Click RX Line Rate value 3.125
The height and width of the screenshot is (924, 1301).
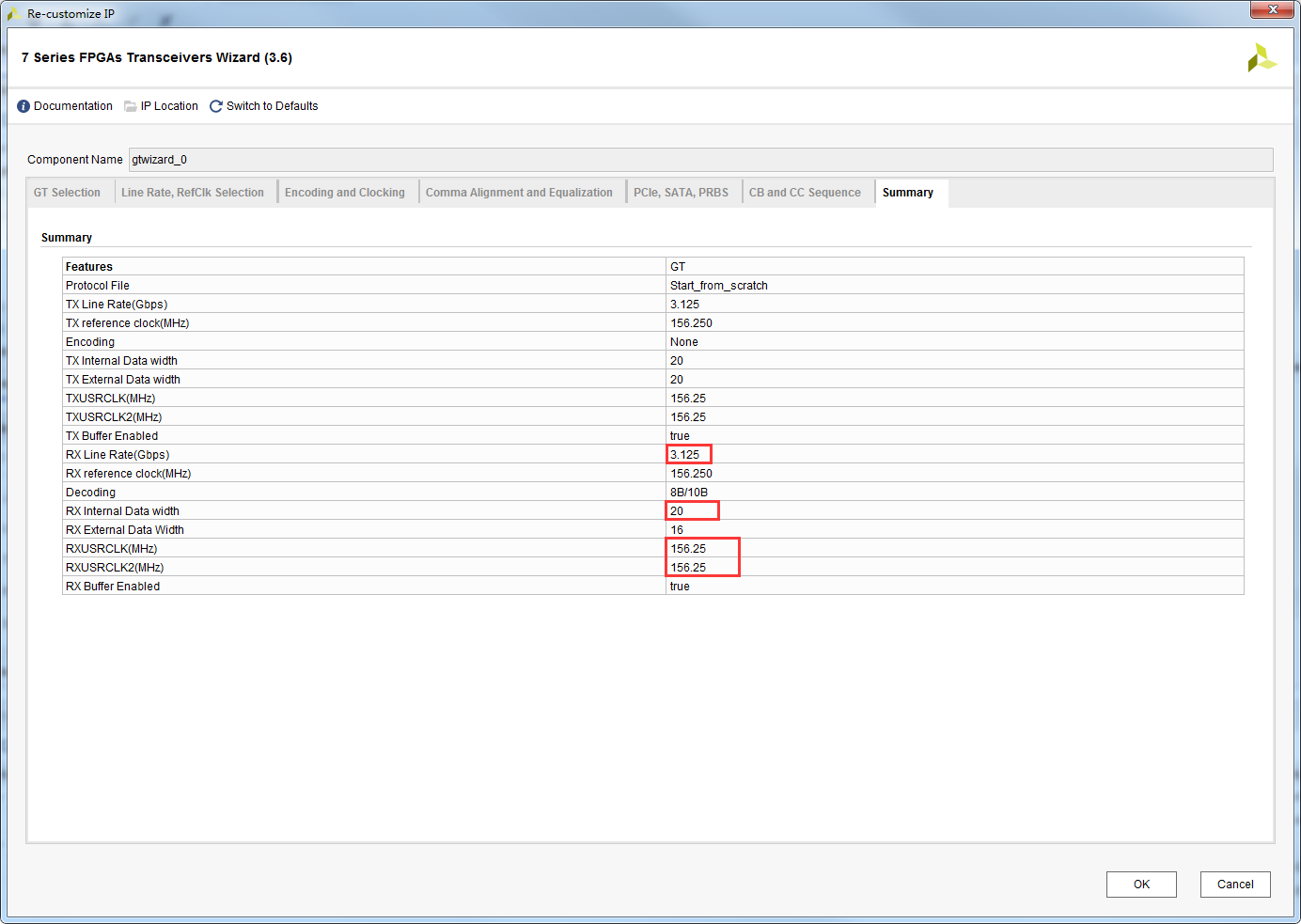[685, 455]
